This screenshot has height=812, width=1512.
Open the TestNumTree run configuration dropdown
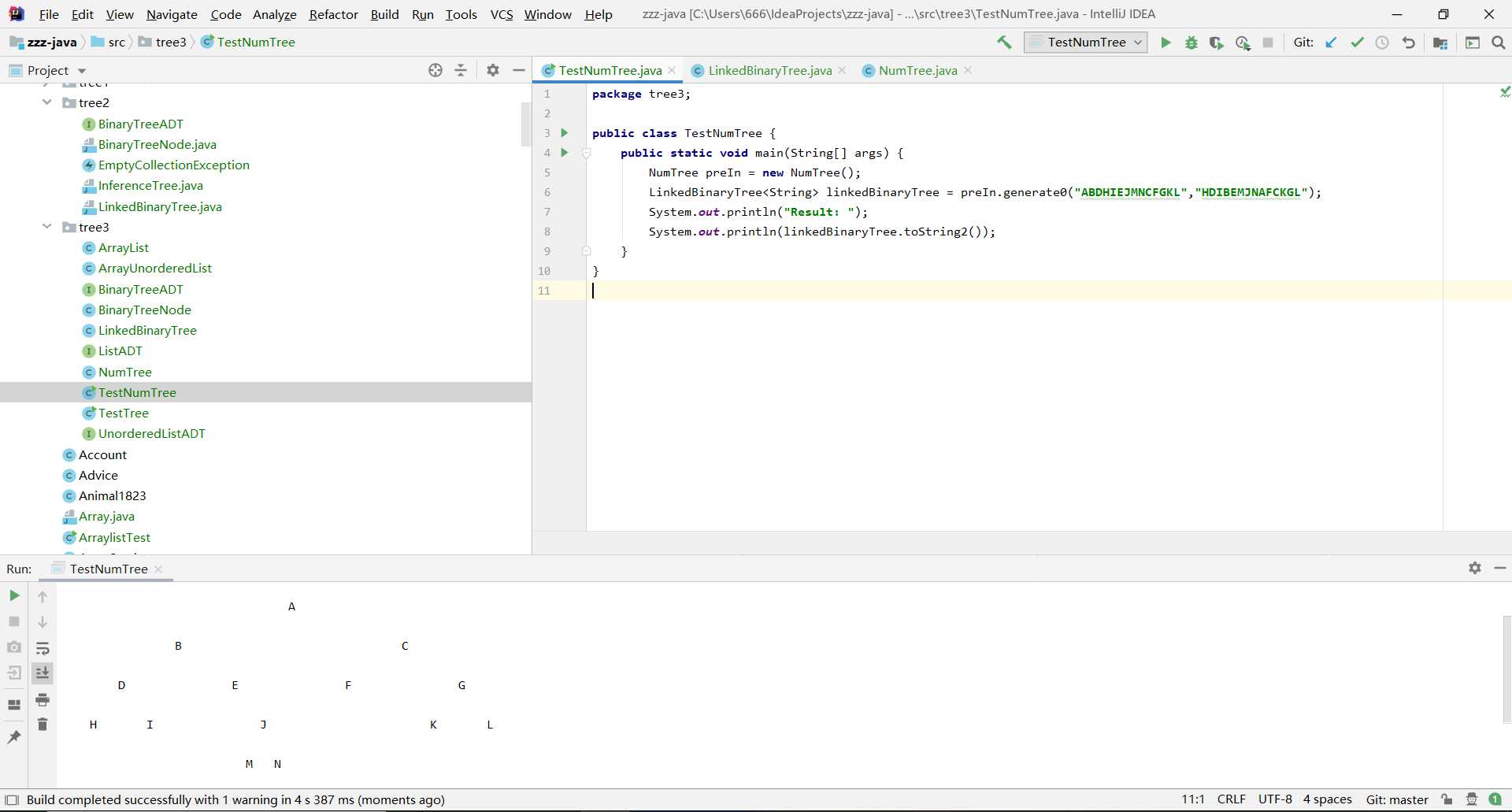pos(1086,43)
